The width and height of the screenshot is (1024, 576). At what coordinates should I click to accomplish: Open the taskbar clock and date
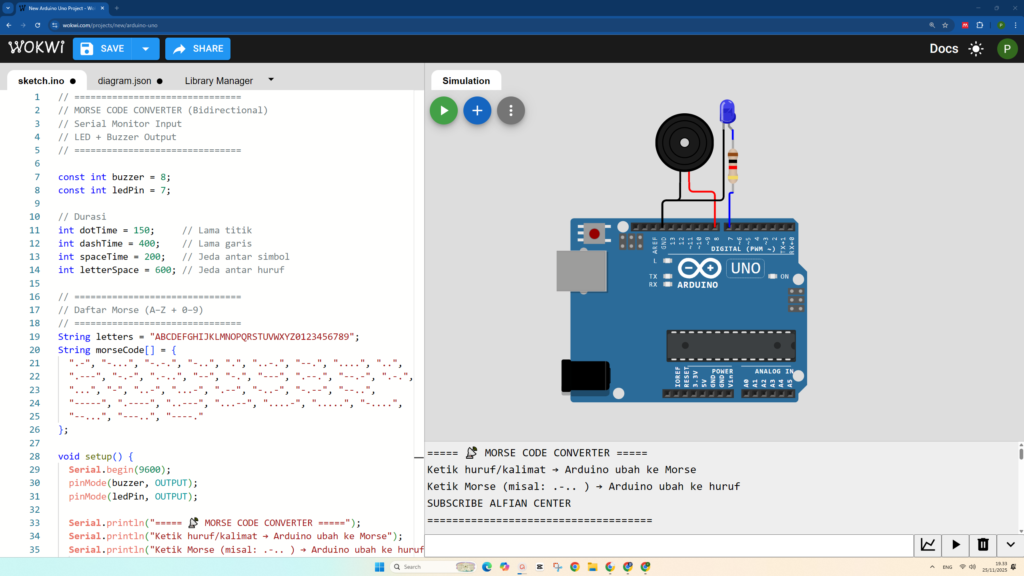(x=997, y=567)
